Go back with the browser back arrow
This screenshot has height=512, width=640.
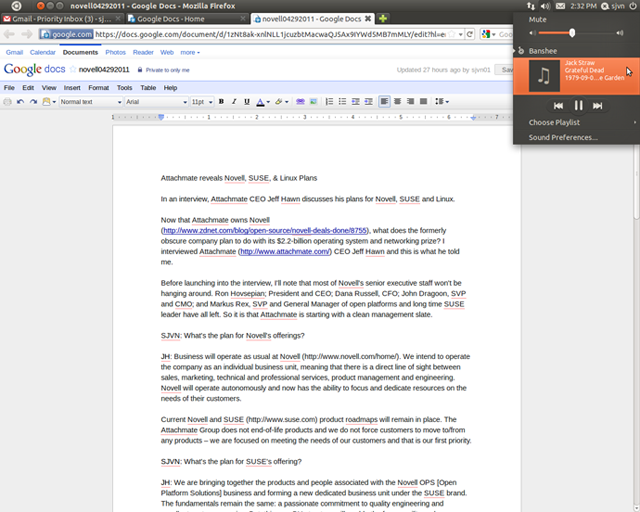click(9, 34)
